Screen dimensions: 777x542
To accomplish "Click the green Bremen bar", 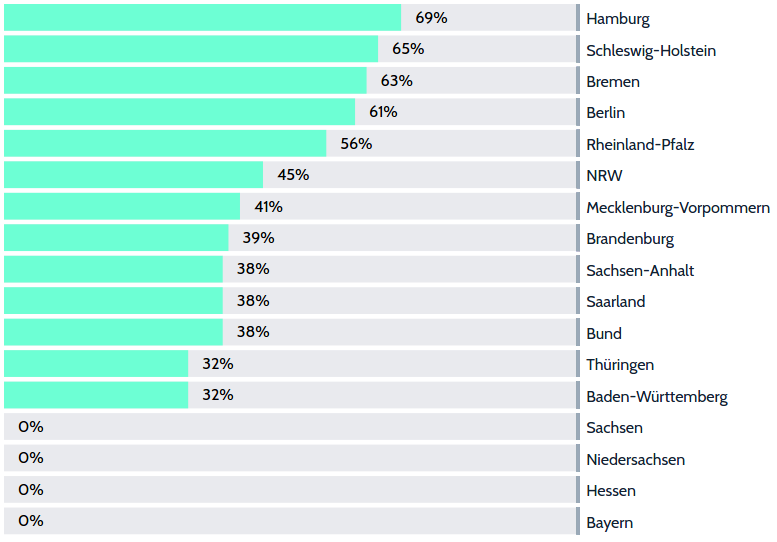I will pyautogui.click(x=185, y=81).
